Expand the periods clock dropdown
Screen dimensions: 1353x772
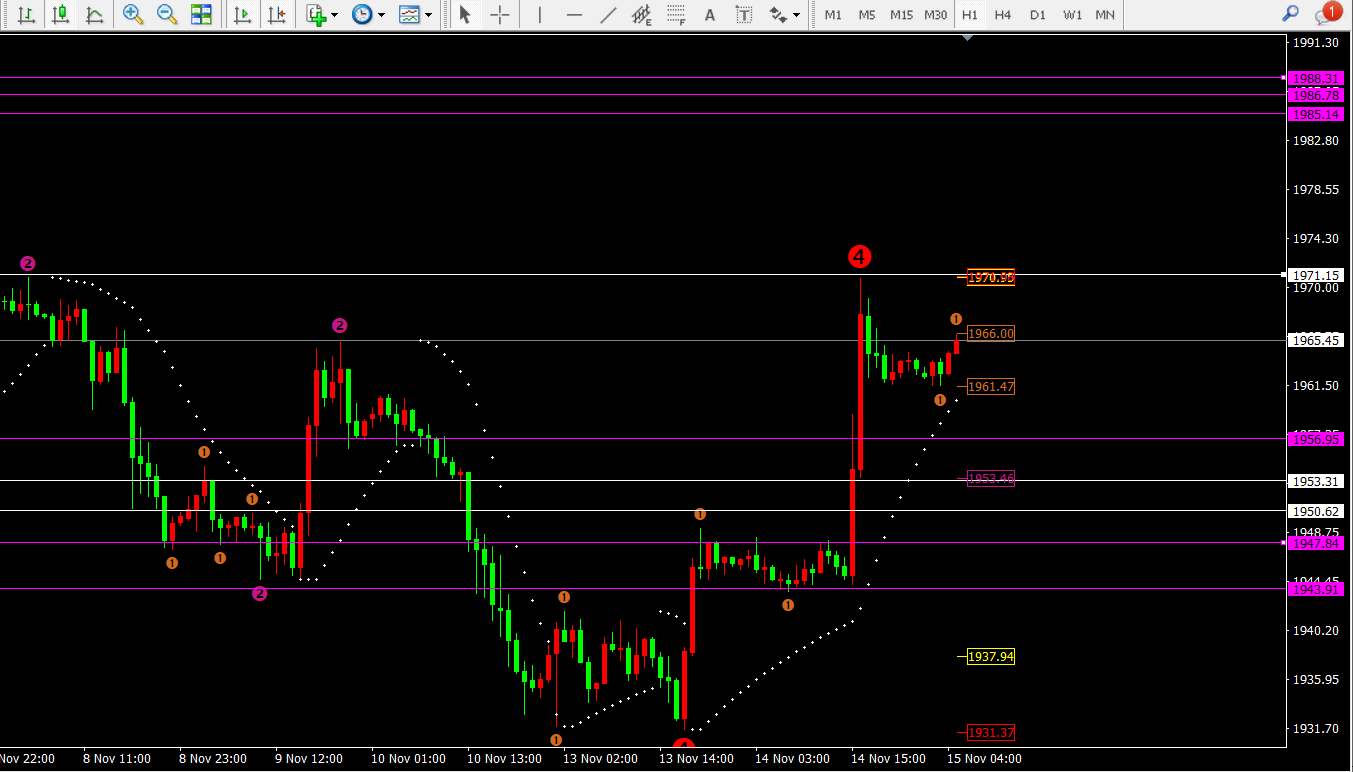click(x=381, y=15)
